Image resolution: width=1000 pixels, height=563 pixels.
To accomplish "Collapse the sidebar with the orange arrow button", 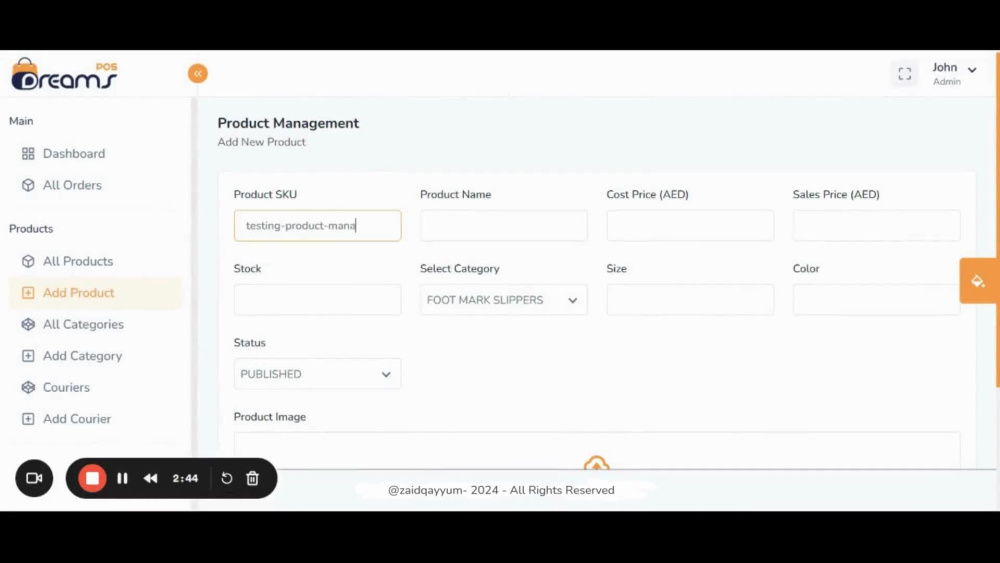I will [198, 73].
